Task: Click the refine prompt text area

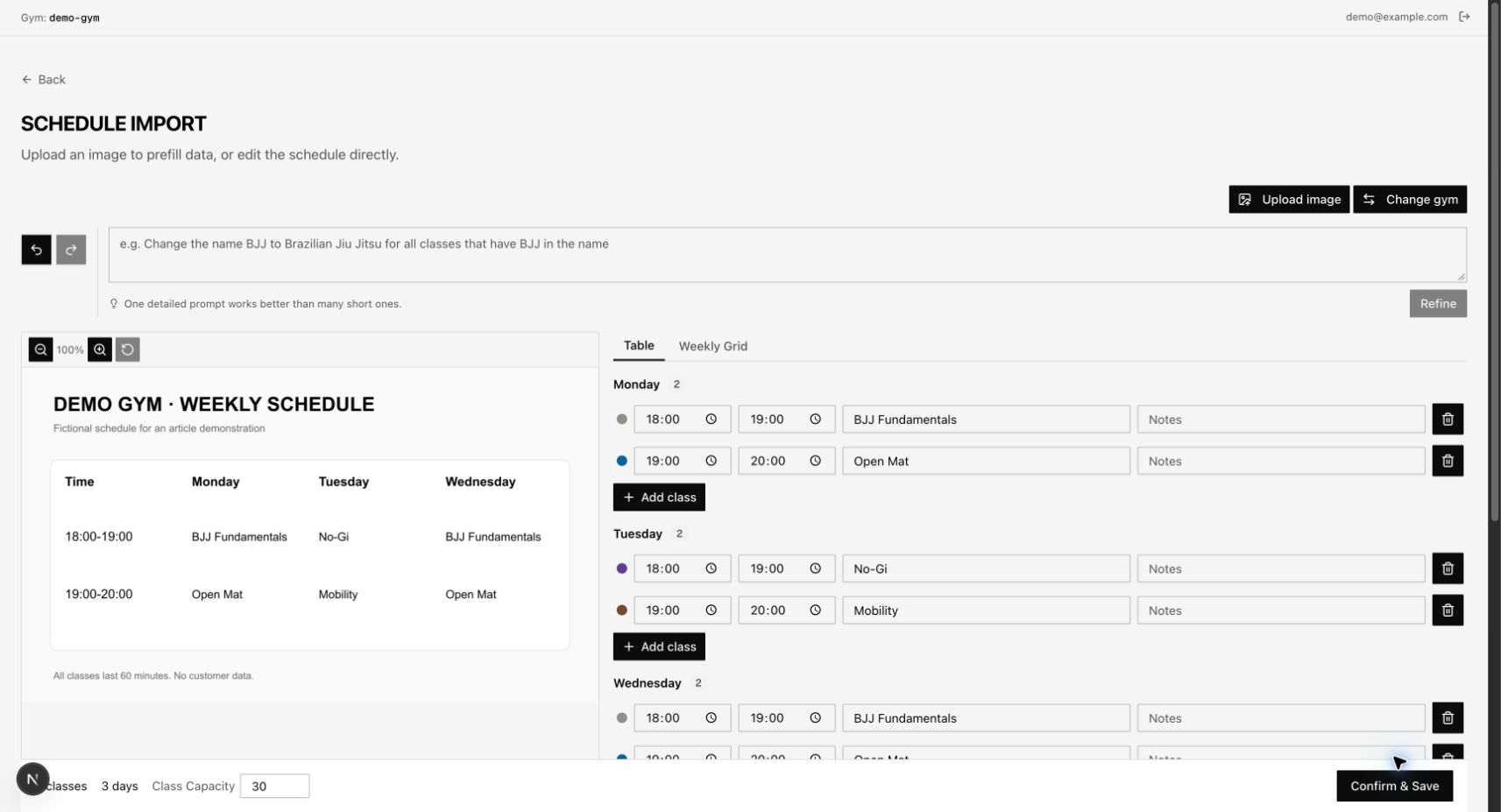Action: click(x=787, y=255)
